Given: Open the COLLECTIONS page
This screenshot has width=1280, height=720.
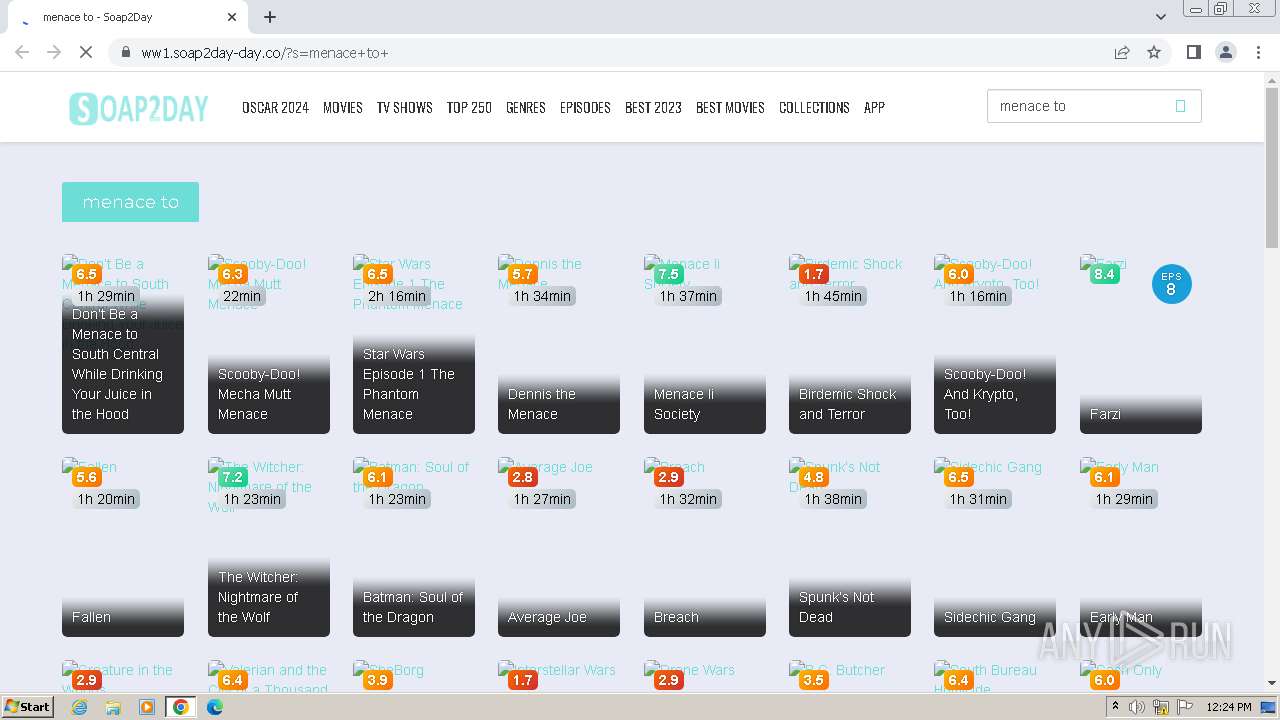Looking at the screenshot, I should pos(814,107).
